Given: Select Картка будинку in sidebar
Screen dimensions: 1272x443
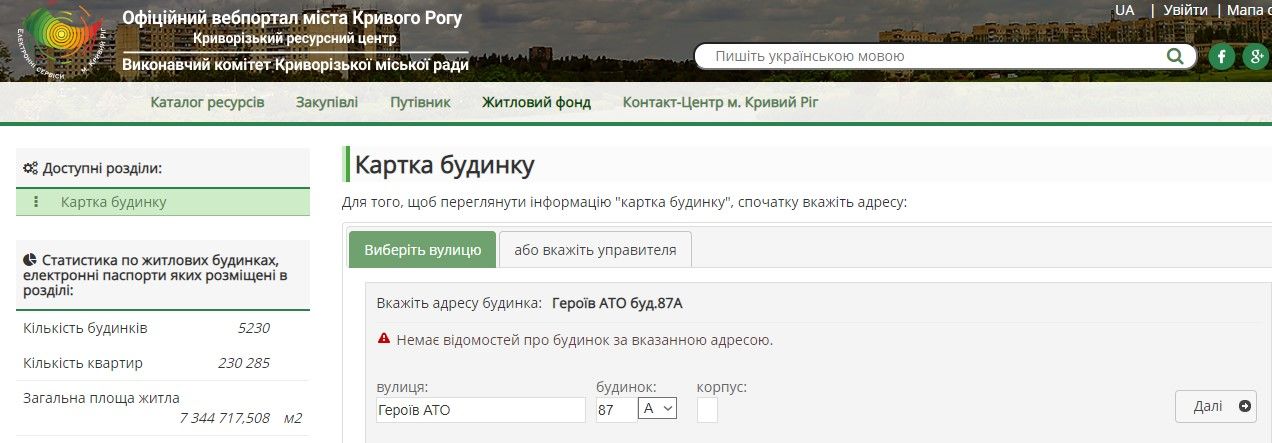Looking at the screenshot, I should click(163, 202).
